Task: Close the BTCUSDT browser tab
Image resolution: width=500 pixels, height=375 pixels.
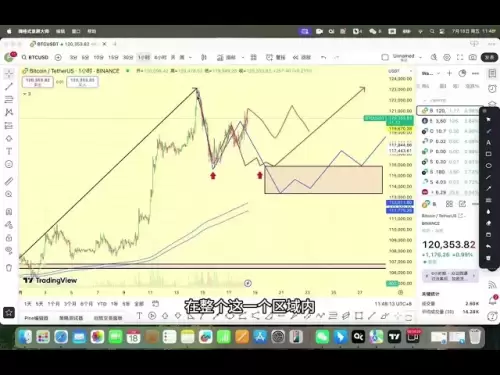Action: coord(104,44)
